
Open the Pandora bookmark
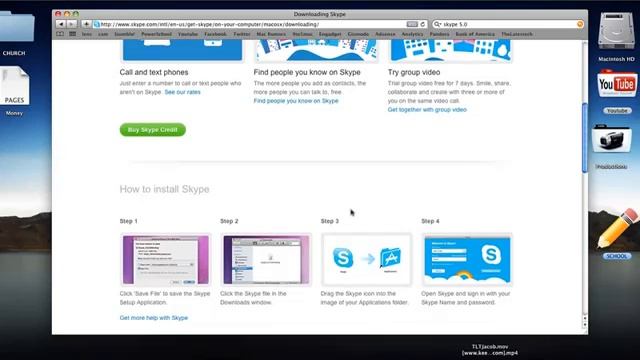[x=439, y=34]
